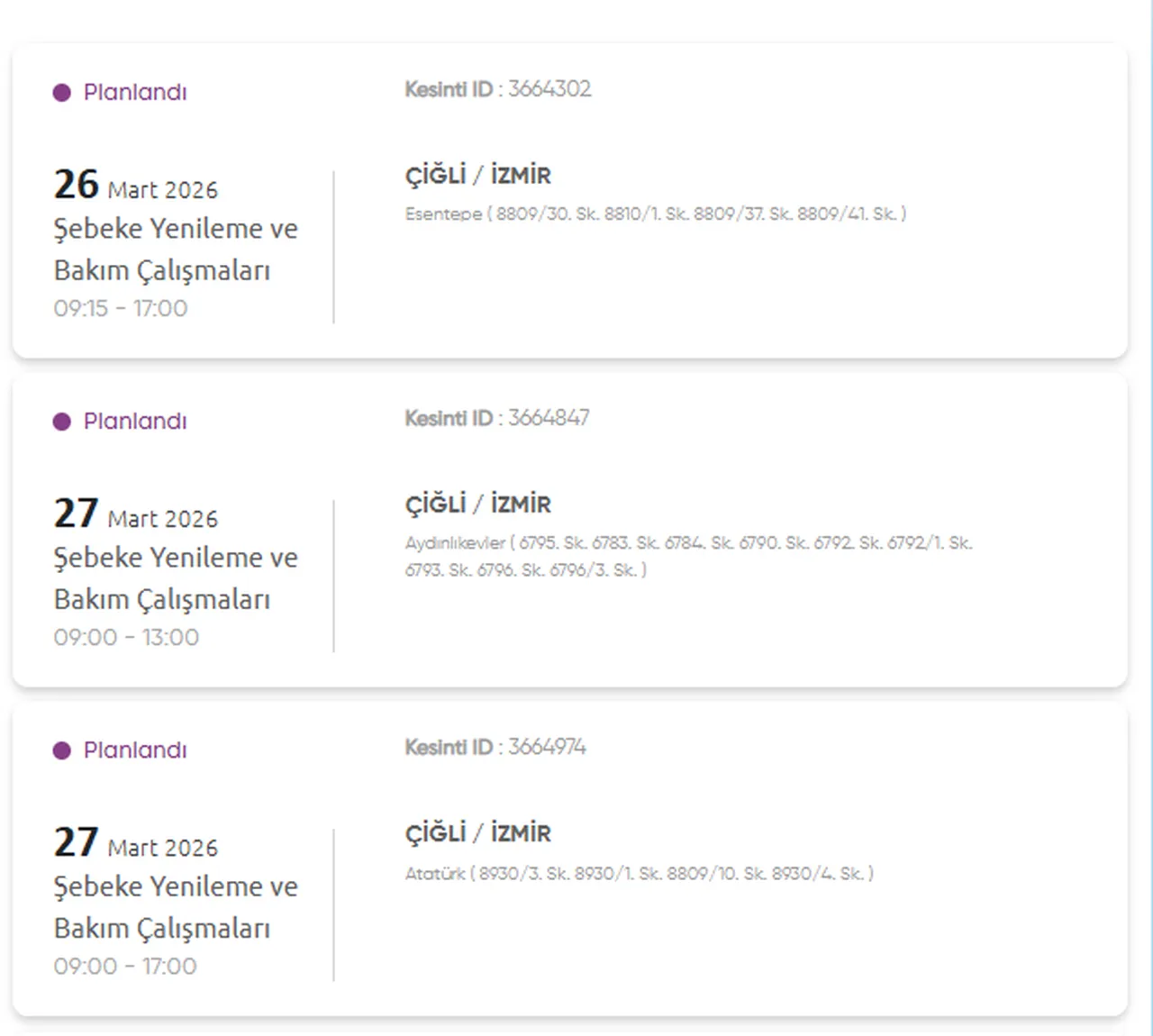1153x1036 pixels.
Task: Select the Planlandı label on the 26 Mart card
Action: [135, 93]
